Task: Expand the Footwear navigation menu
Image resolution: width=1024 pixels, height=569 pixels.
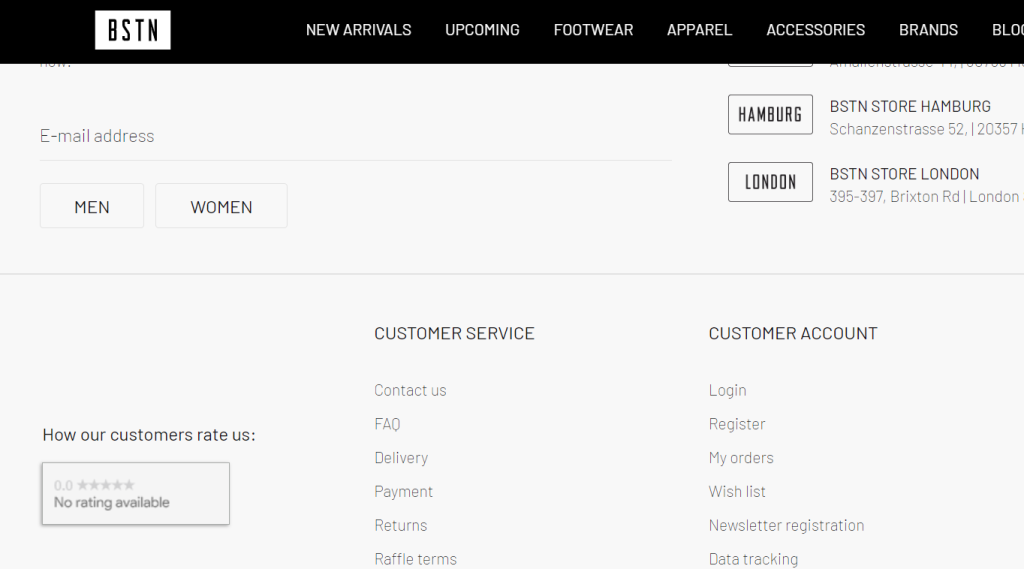Action: coord(593,30)
